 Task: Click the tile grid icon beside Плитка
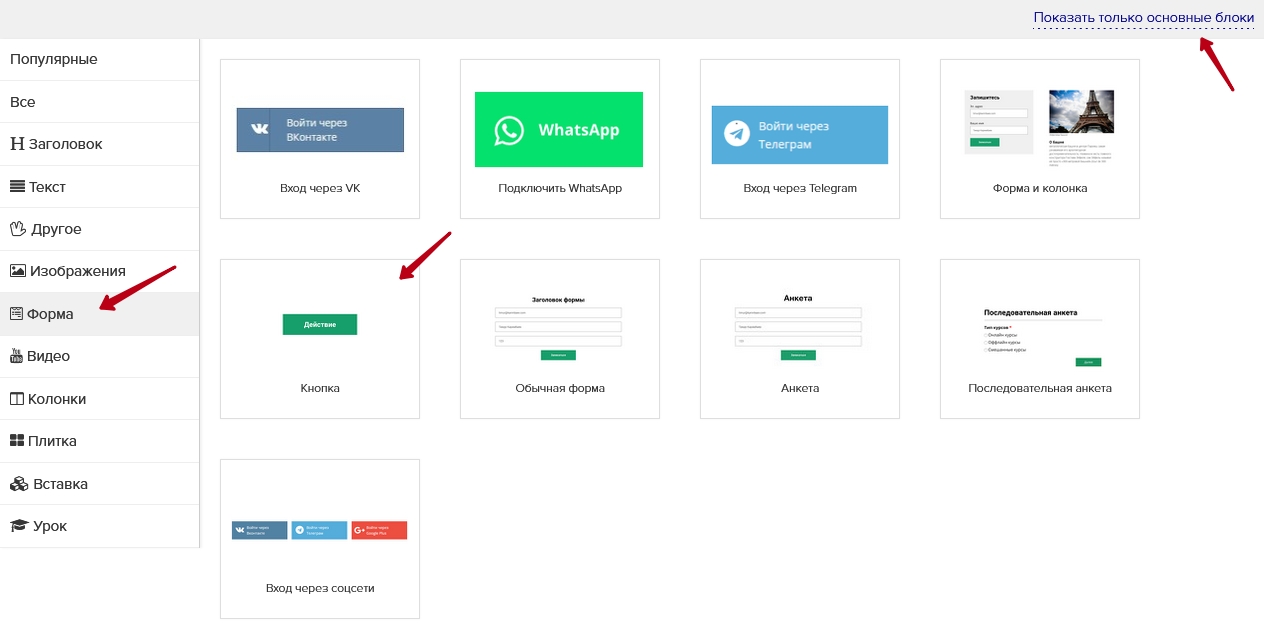[17, 441]
